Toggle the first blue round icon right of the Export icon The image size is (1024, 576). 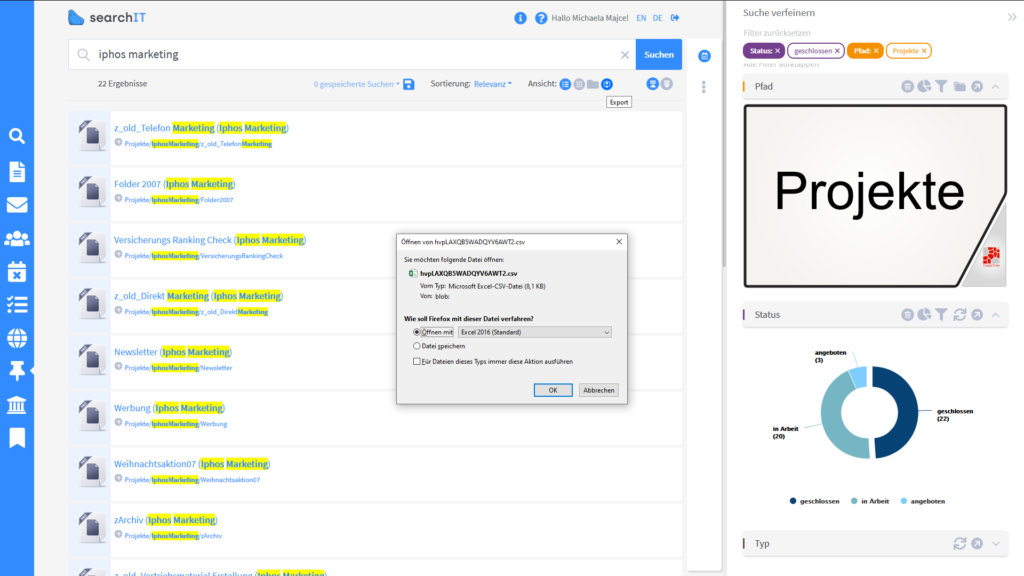coord(652,84)
